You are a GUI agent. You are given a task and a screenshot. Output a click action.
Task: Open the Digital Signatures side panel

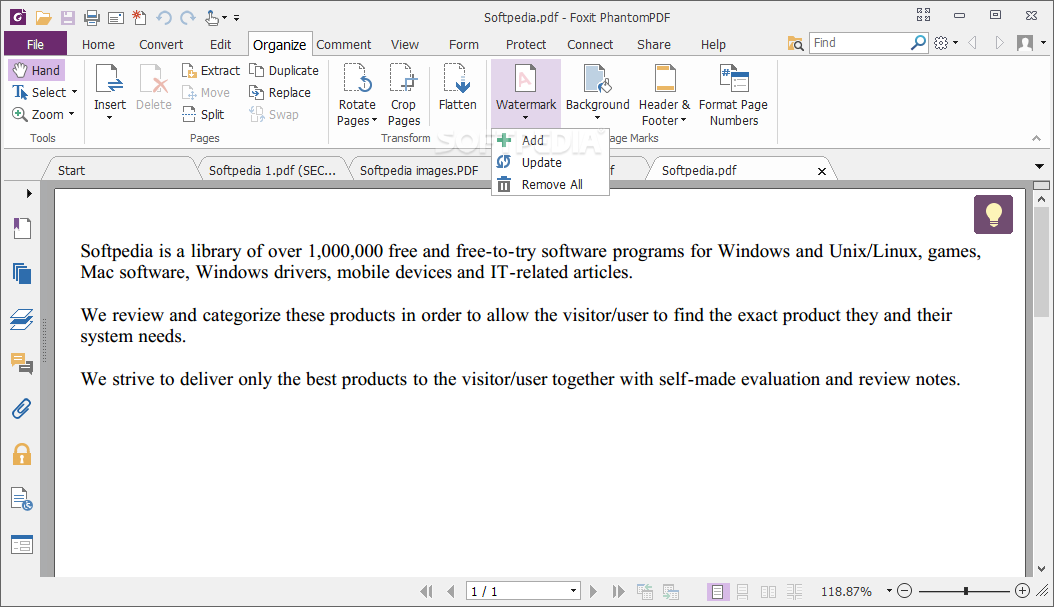tap(22, 499)
